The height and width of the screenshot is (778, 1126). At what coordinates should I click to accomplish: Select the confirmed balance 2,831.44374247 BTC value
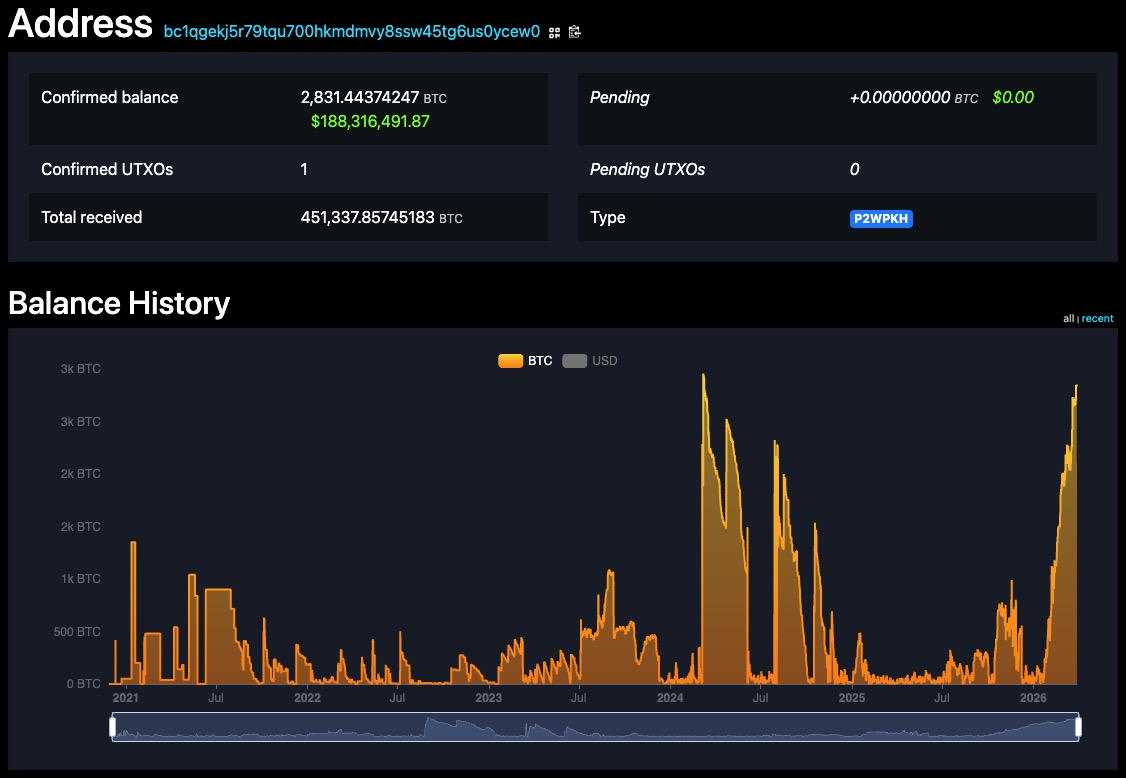click(373, 98)
